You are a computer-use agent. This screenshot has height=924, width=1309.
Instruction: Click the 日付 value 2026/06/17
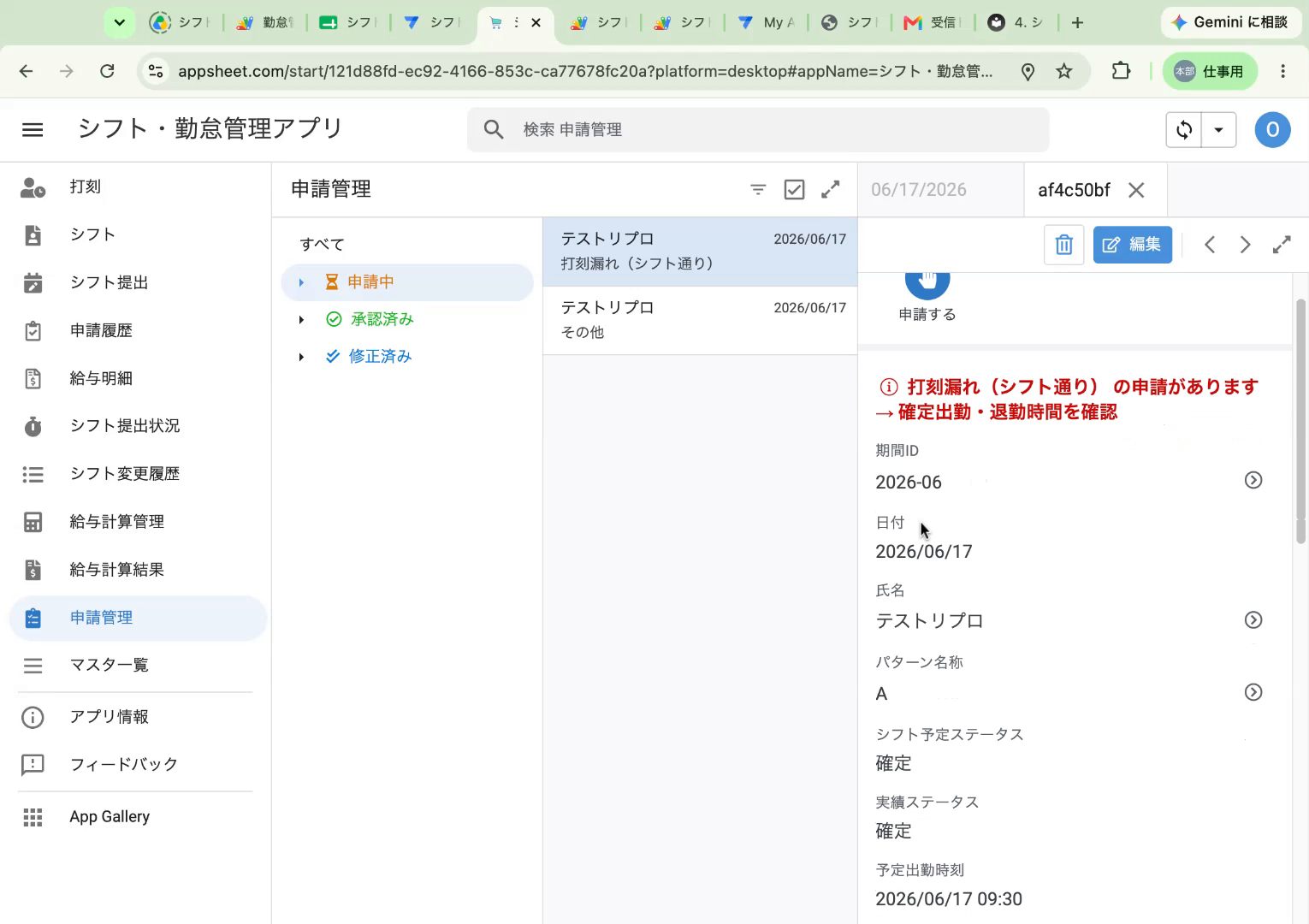[x=924, y=552]
